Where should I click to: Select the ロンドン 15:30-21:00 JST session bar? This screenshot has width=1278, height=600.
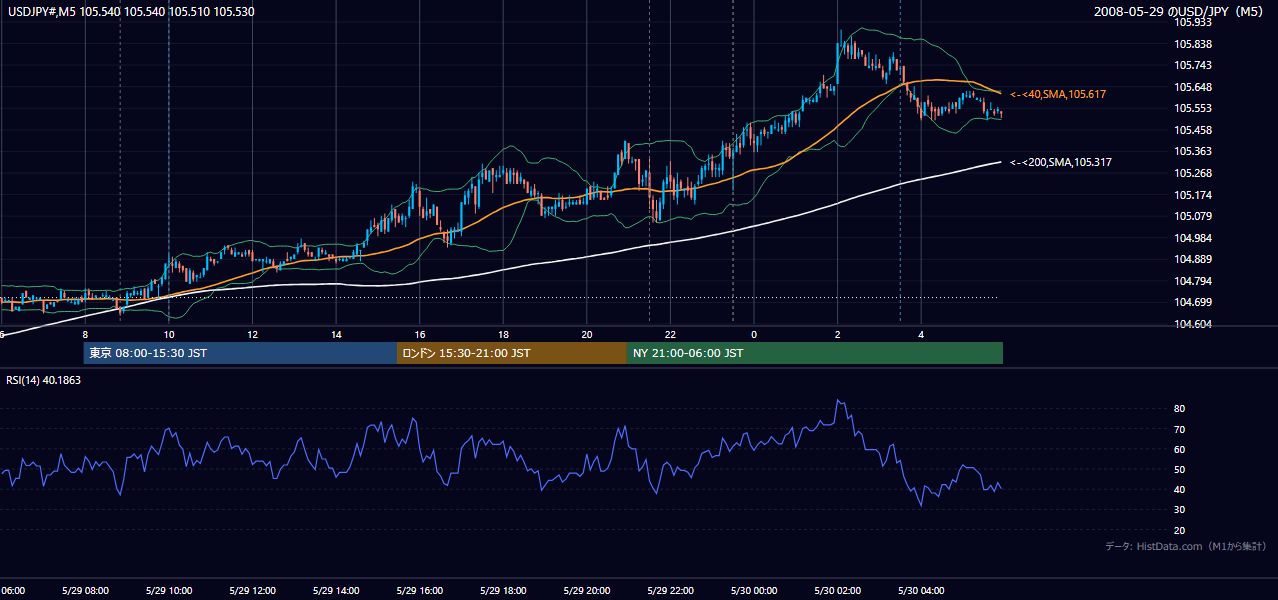(x=512, y=353)
